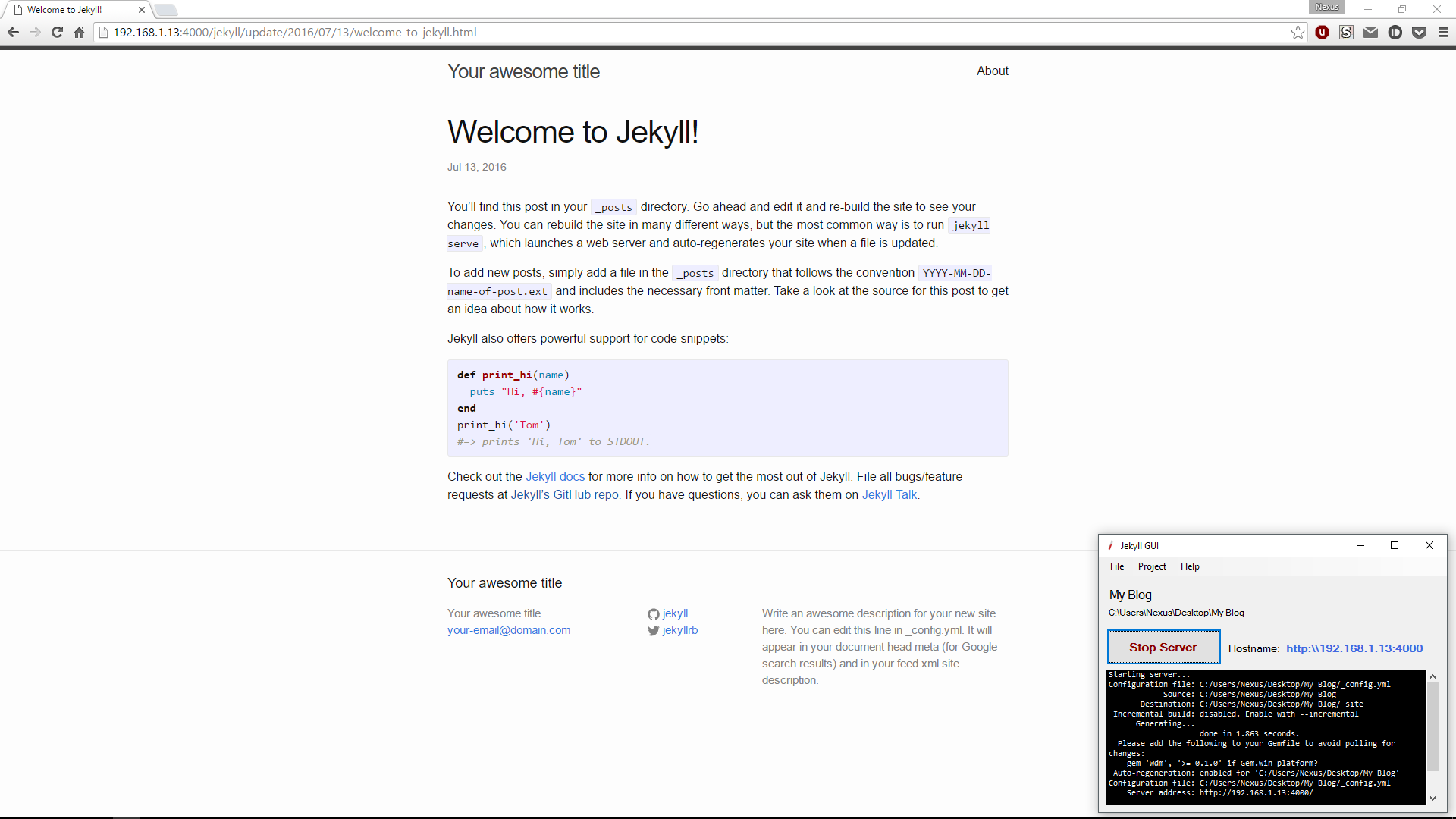The height and width of the screenshot is (819, 1456).
Task: Click the GitHub octocat icon in footer
Action: pos(653,614)
